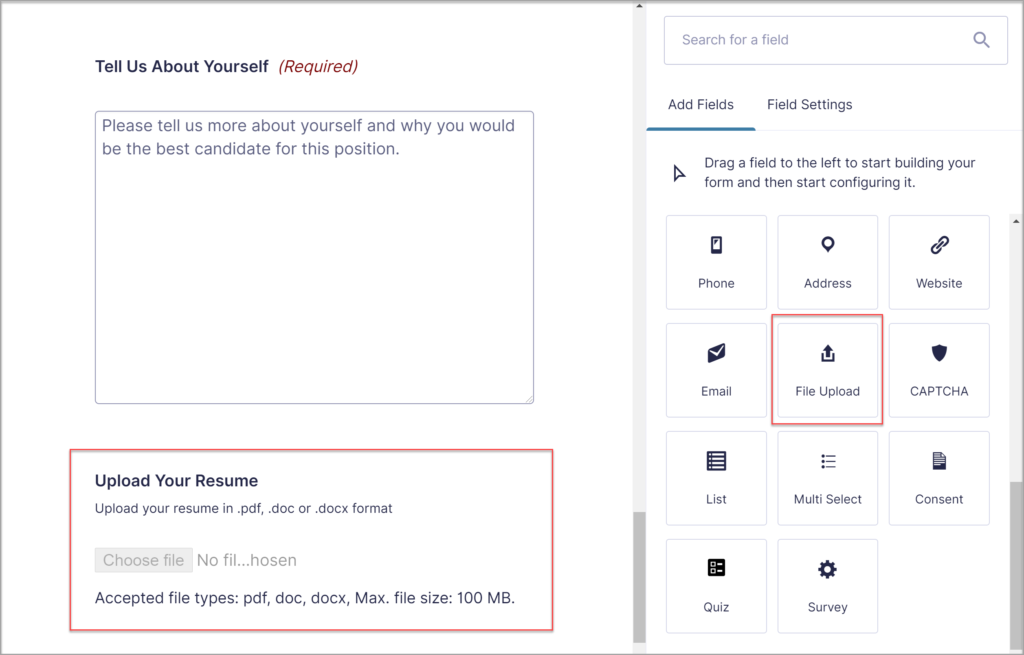1024x655 pixels.
Task: Open the Add Fields tab
Action: tap(700, 104)
